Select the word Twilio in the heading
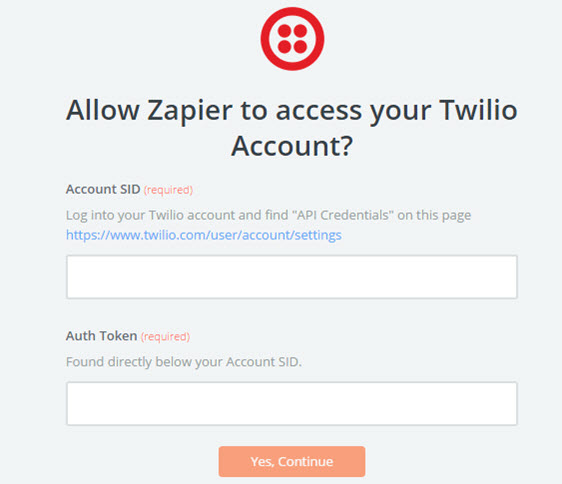562x484 pixels. pos(478,109)
